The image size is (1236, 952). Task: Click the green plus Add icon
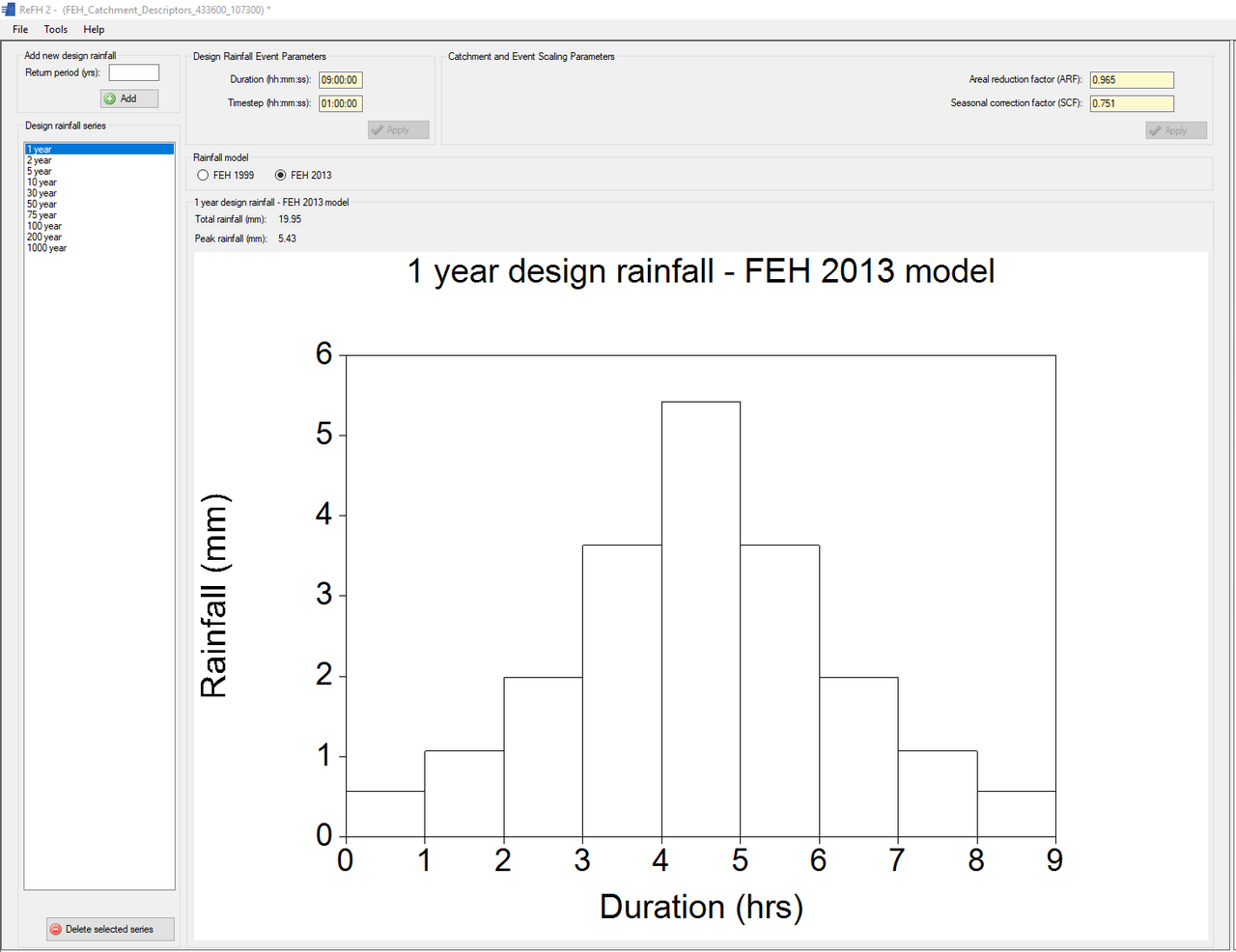110,98
